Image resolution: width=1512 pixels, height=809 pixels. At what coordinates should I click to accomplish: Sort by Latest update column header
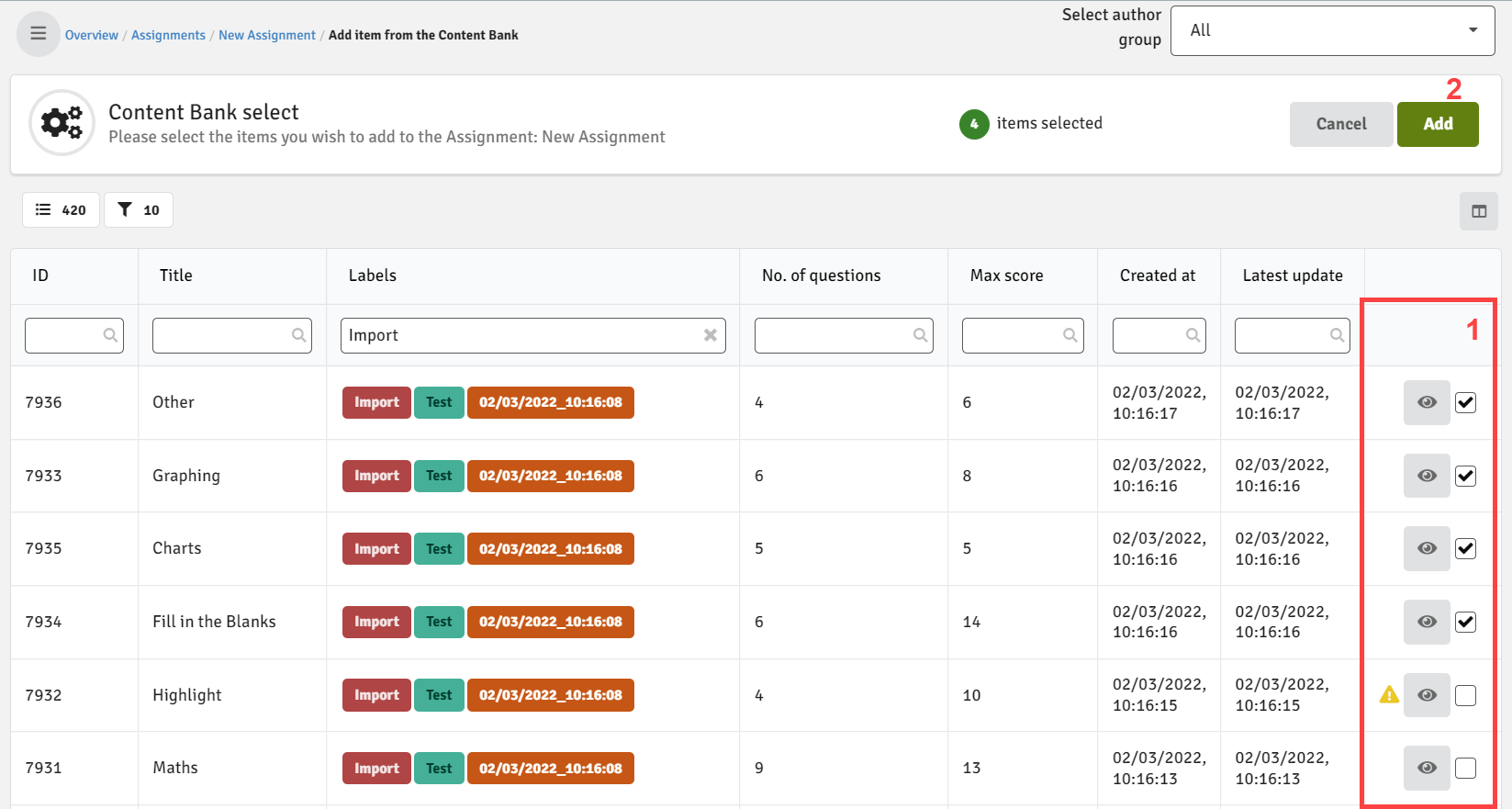click(1293, 275)
